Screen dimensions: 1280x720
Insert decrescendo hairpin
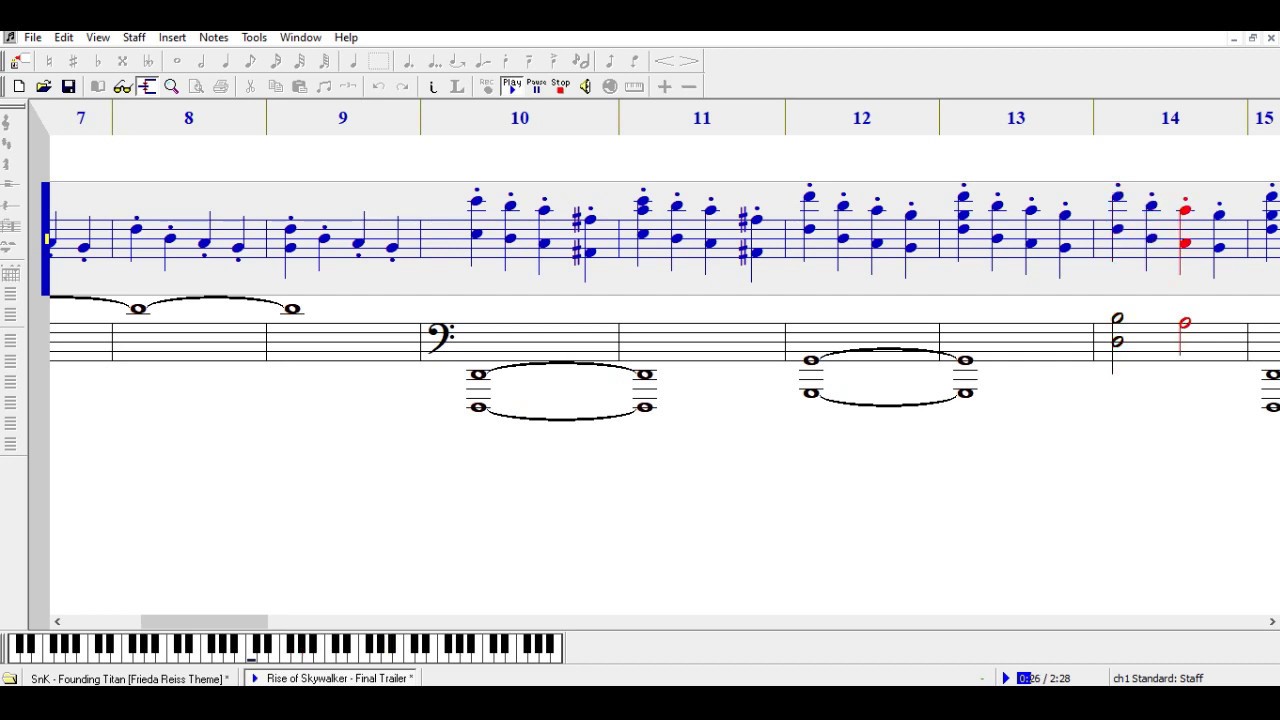pos(689,61)
